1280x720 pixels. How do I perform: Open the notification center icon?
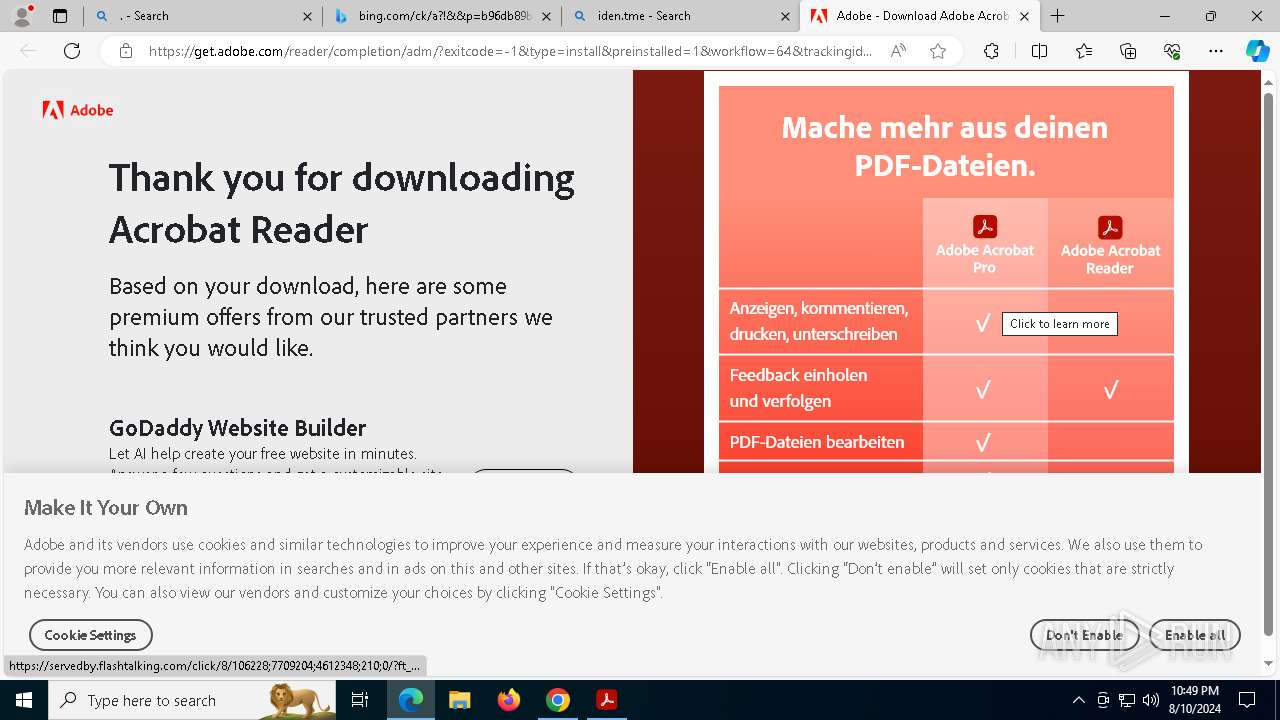pos(1247,700)
